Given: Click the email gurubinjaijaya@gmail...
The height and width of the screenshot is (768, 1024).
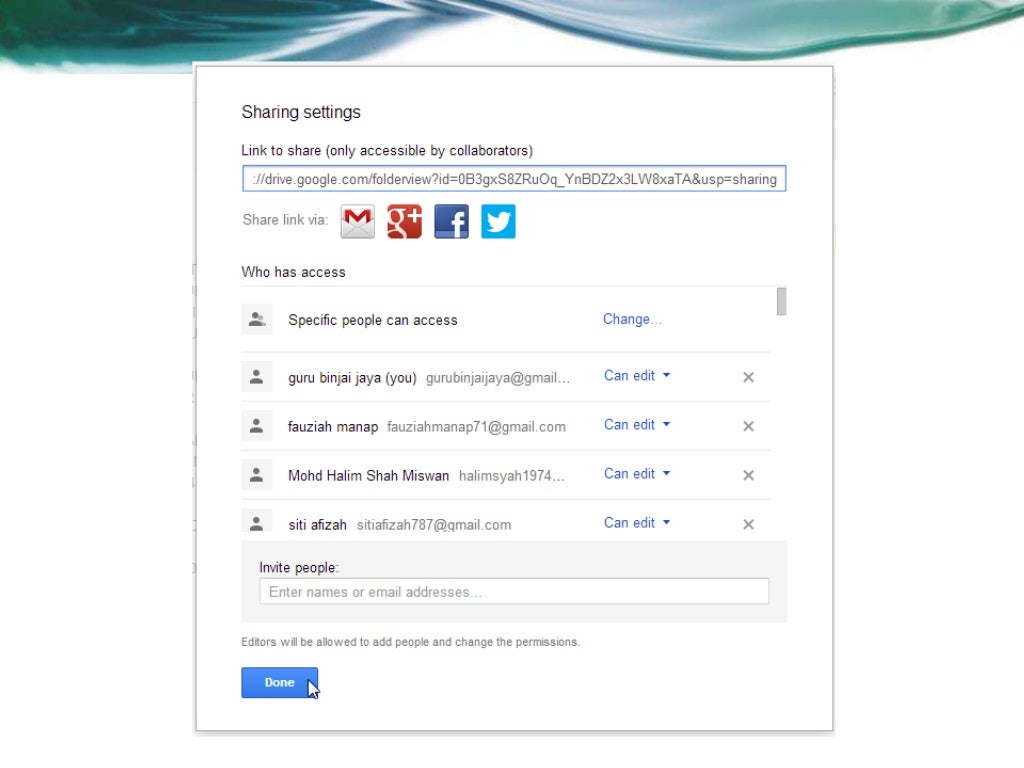Looking at the screenshot, I should pos(498,378).
